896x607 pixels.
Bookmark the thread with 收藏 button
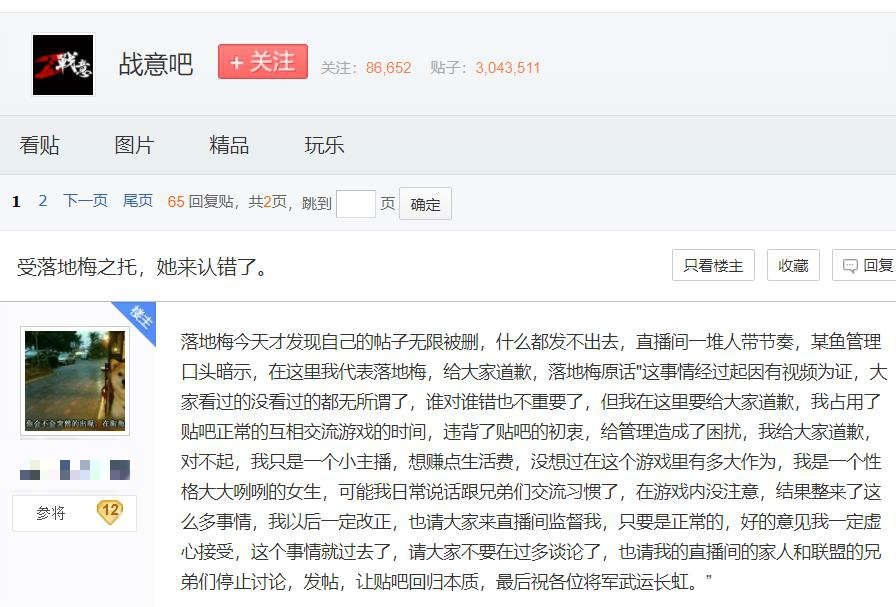coord(793,265)
